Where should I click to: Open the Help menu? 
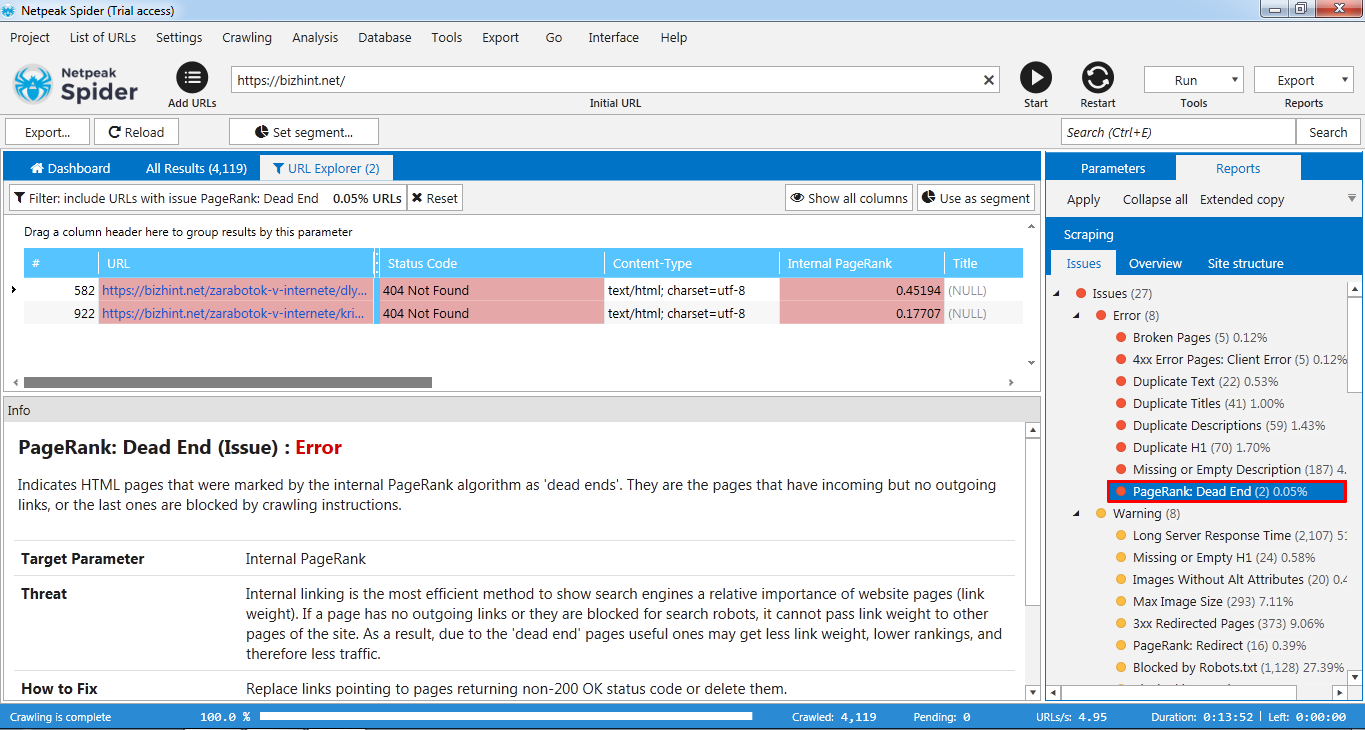pyautogui.click(x=674, y=37)
